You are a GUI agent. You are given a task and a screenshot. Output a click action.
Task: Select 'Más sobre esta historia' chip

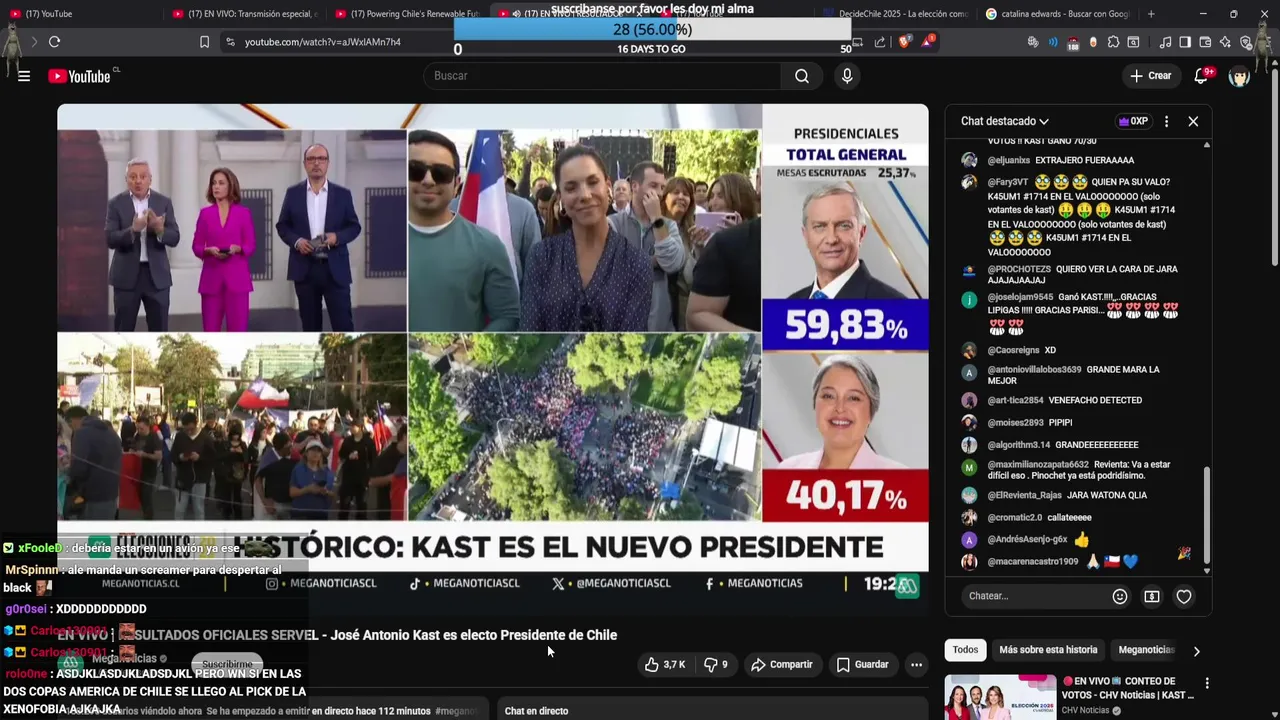click(1048, 650)
